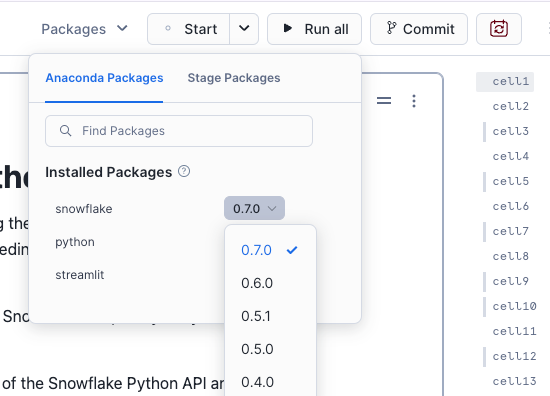Viewport: 550px width, 396px height.
Task: Select version 0.7.0 option
Action: (270, 250)
